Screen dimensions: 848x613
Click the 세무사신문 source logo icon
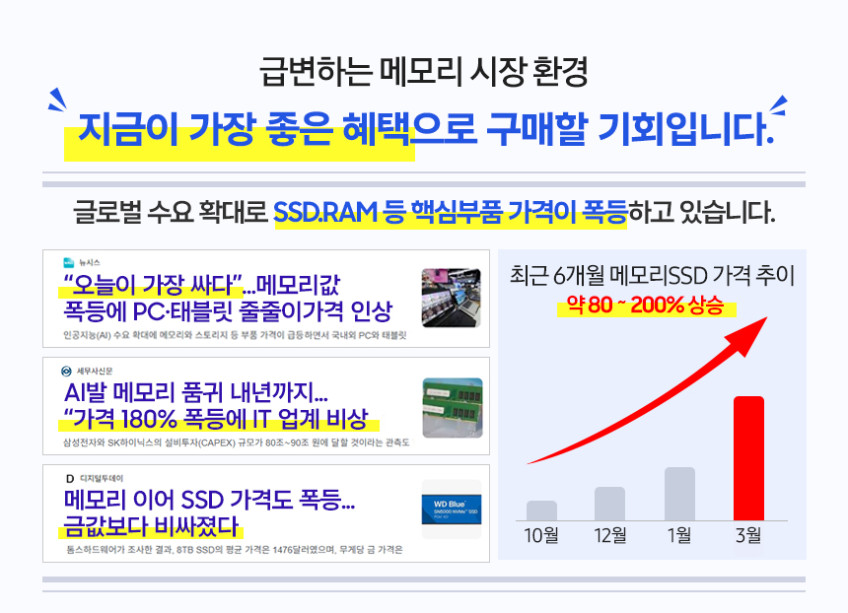point(66,371)
